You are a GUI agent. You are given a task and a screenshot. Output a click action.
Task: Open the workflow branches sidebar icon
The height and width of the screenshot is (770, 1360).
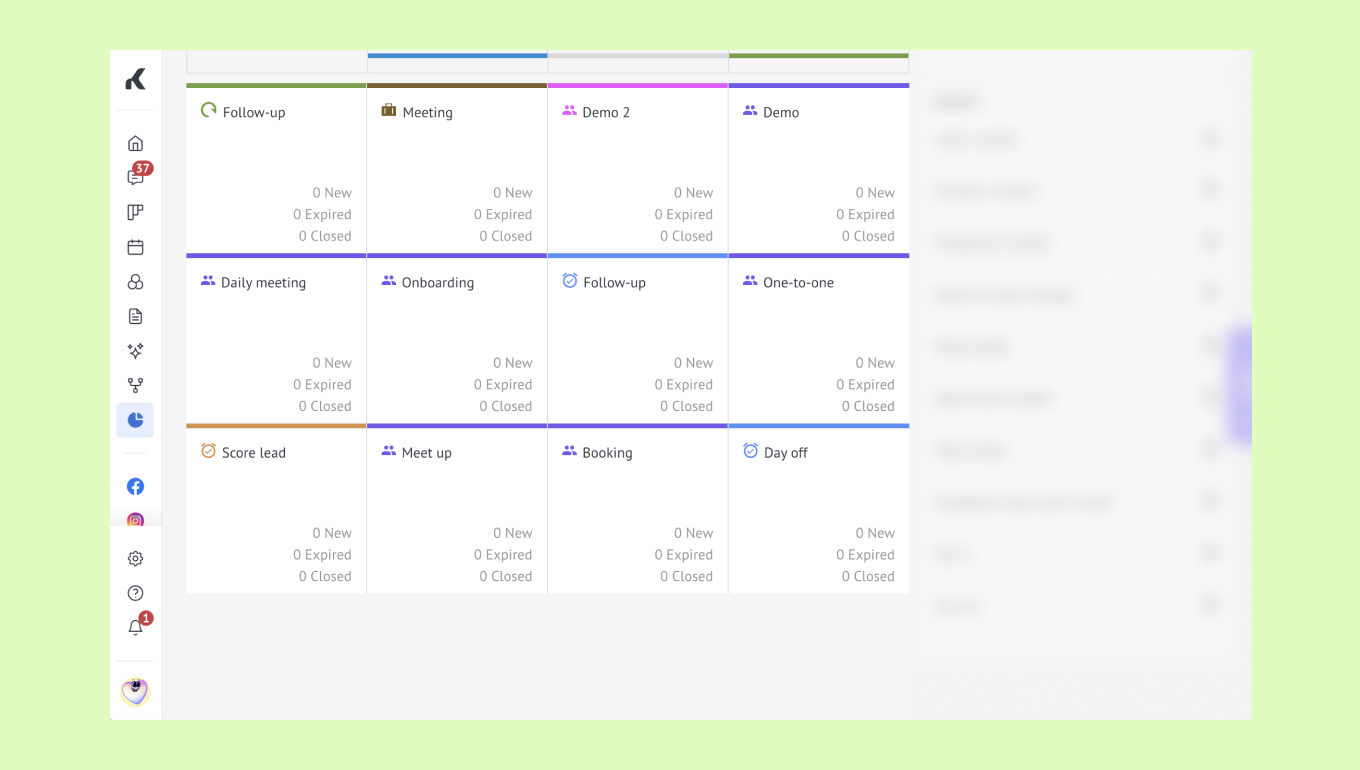[x=135, y=385]
